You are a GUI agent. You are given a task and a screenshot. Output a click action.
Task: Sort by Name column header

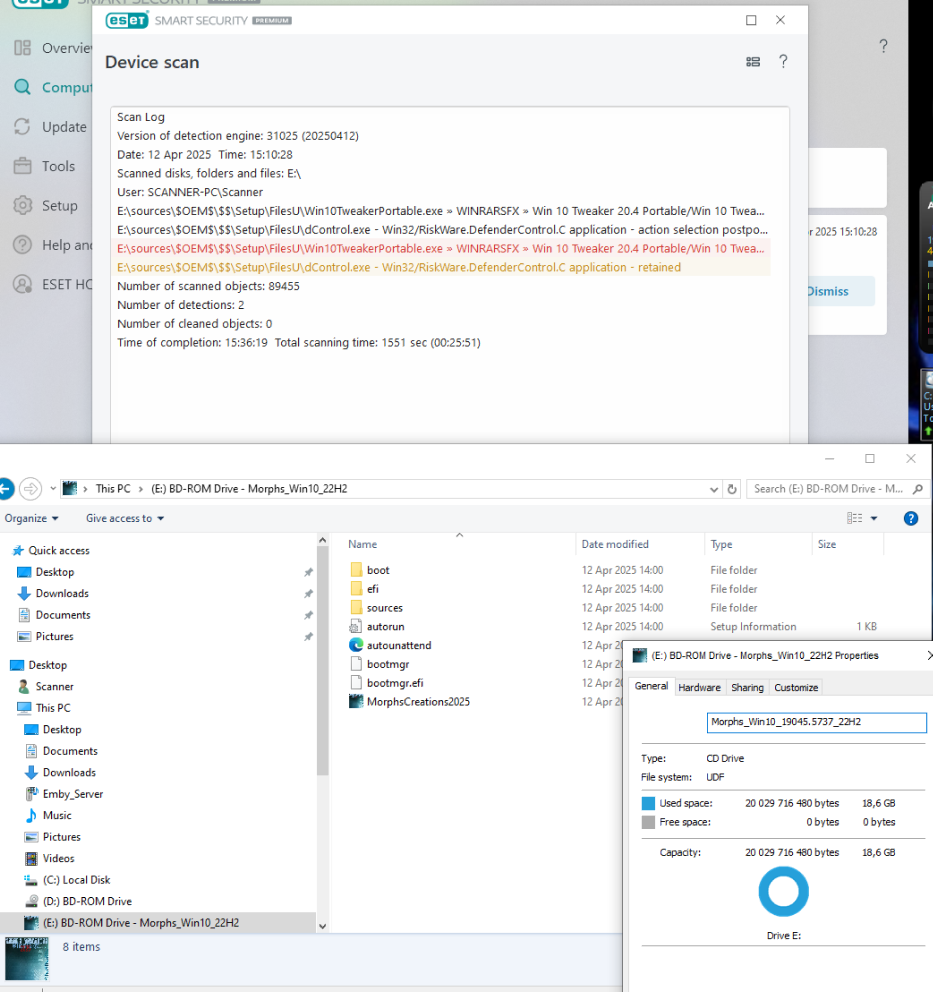pos(362,544)
